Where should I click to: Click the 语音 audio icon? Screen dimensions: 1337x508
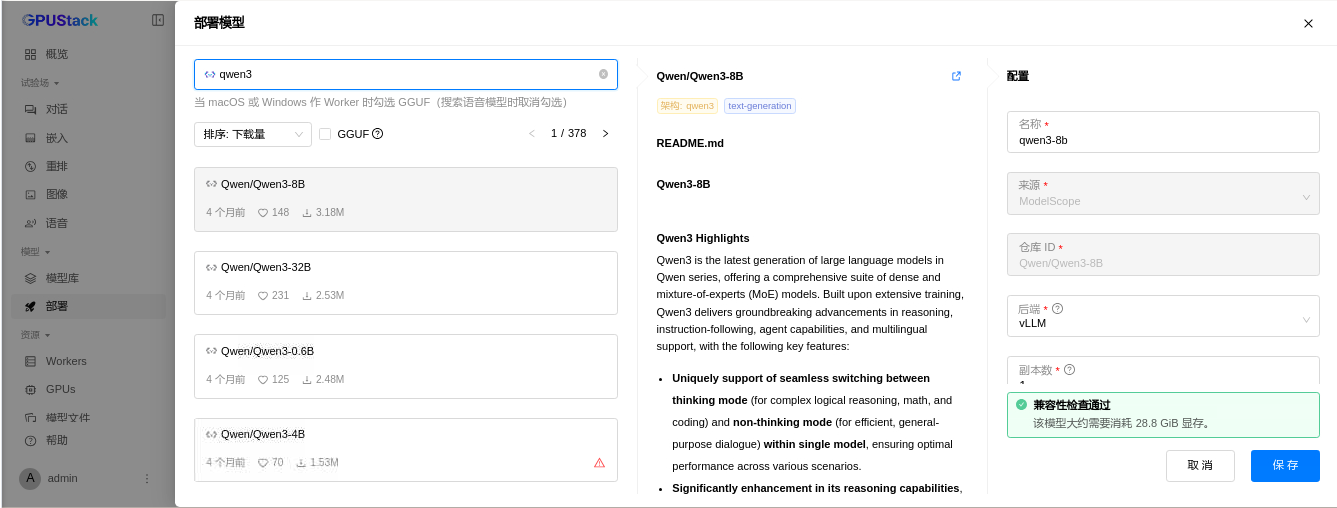point(30,223)
